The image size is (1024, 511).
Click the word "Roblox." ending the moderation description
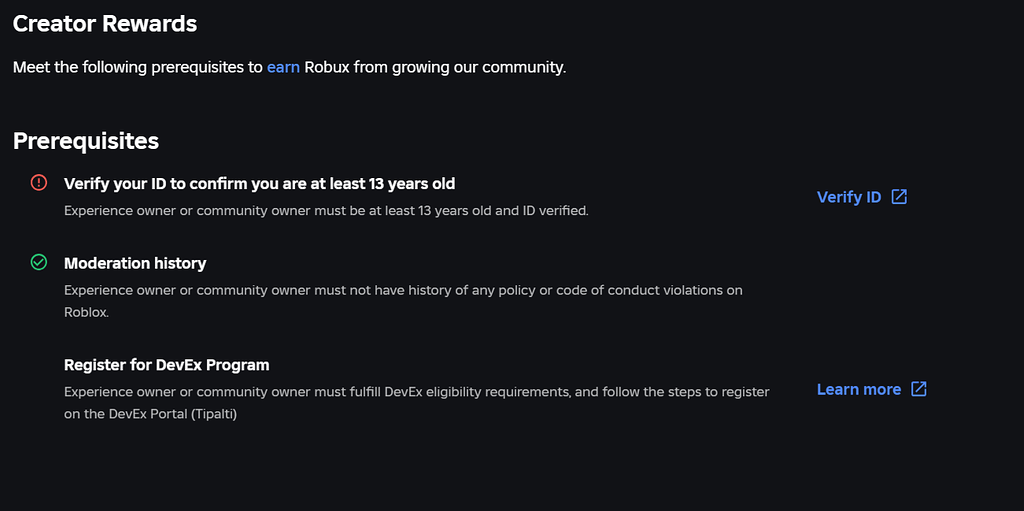pyautogui.click(x=86, y=312)
